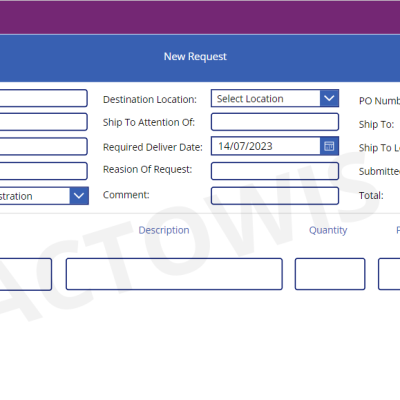
Task: Click the Ship To label
Action: coord(376,124)
